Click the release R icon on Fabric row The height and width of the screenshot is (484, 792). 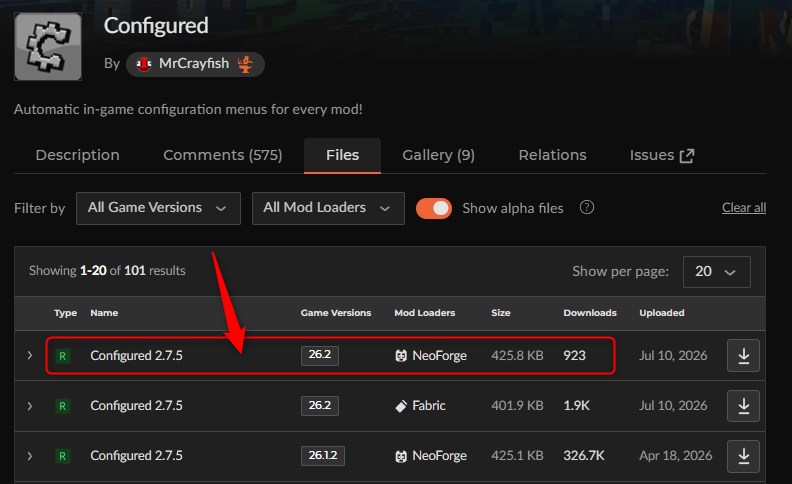click(63, 406)
